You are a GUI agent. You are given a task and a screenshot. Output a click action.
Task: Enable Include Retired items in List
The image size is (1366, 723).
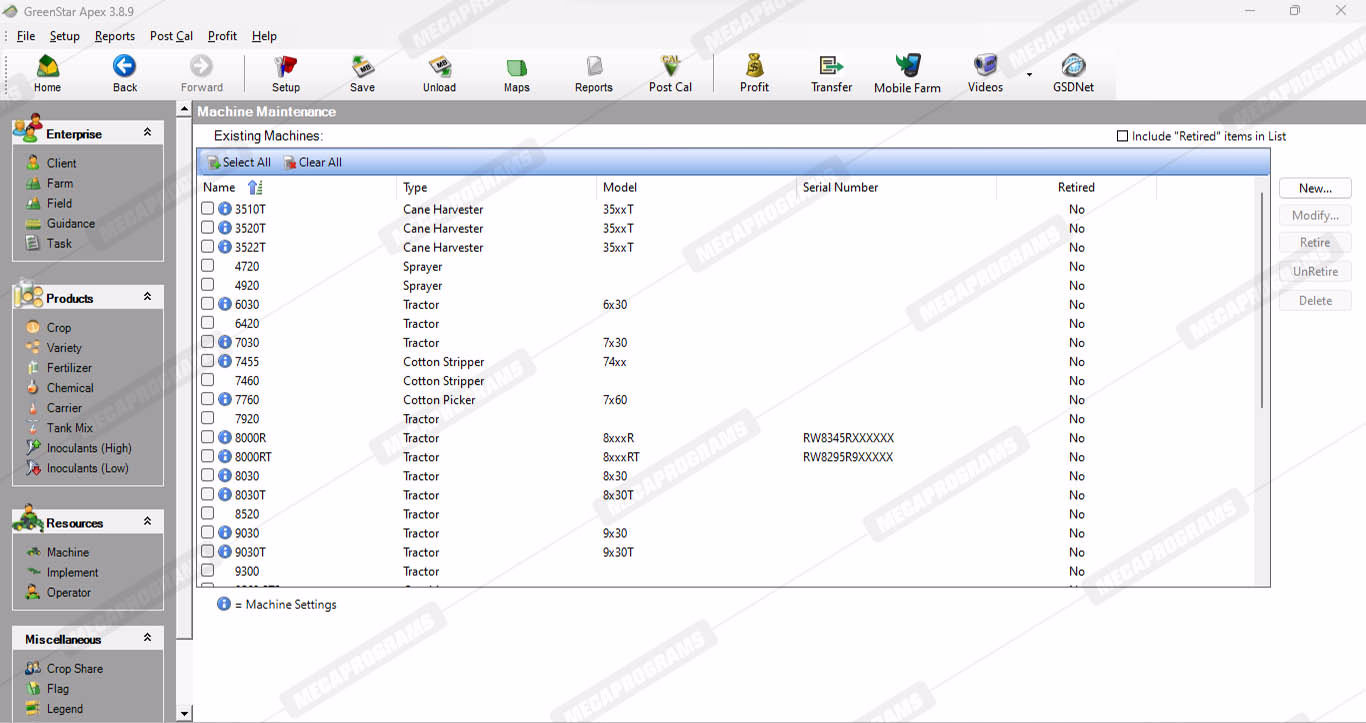pos(1122,136)
